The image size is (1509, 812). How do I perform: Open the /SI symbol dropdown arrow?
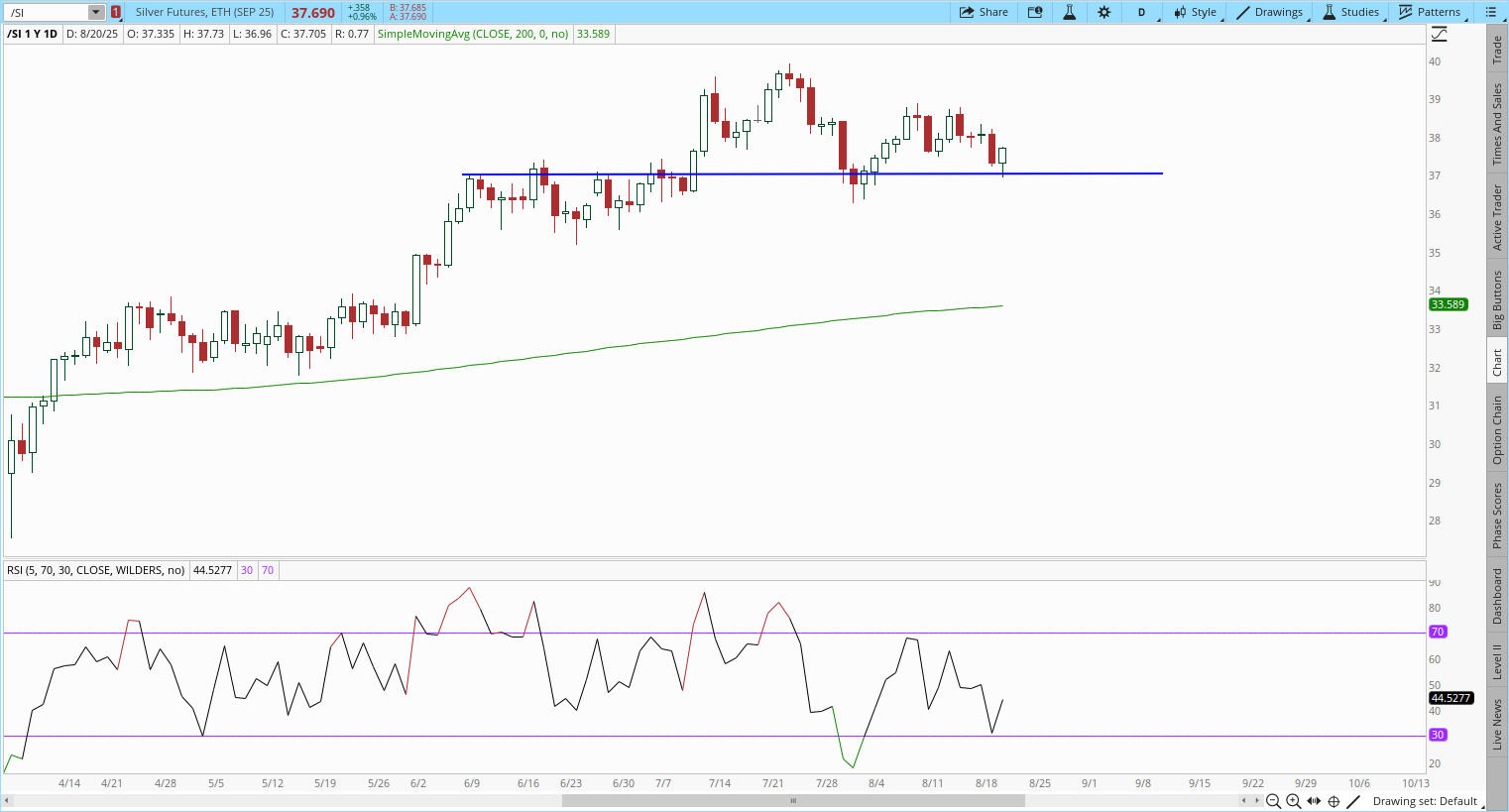(x=96, y=12)
